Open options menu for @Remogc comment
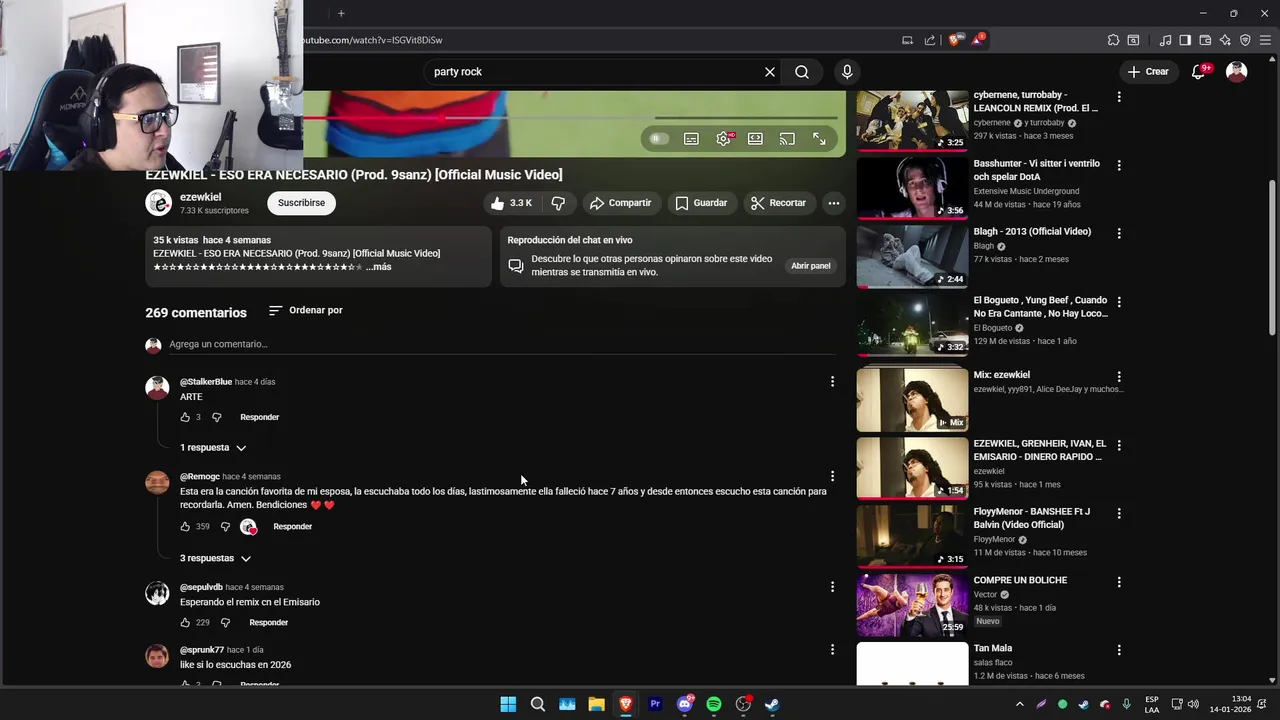 832,476
